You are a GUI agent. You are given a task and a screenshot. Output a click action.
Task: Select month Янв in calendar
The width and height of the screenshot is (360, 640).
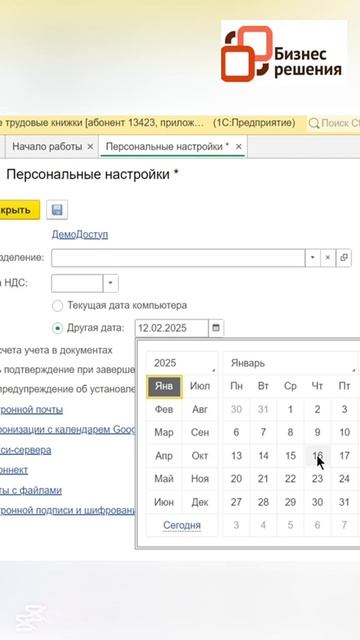tap(164, 386)
